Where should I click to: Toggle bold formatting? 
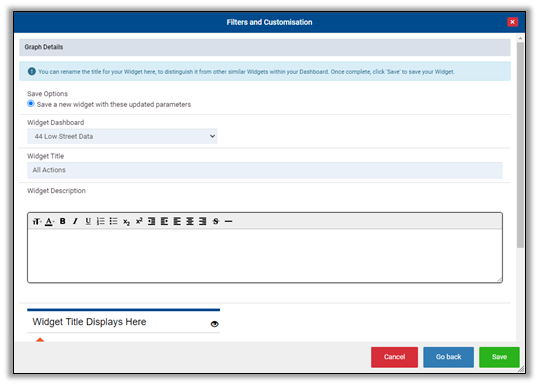point(62,221)
